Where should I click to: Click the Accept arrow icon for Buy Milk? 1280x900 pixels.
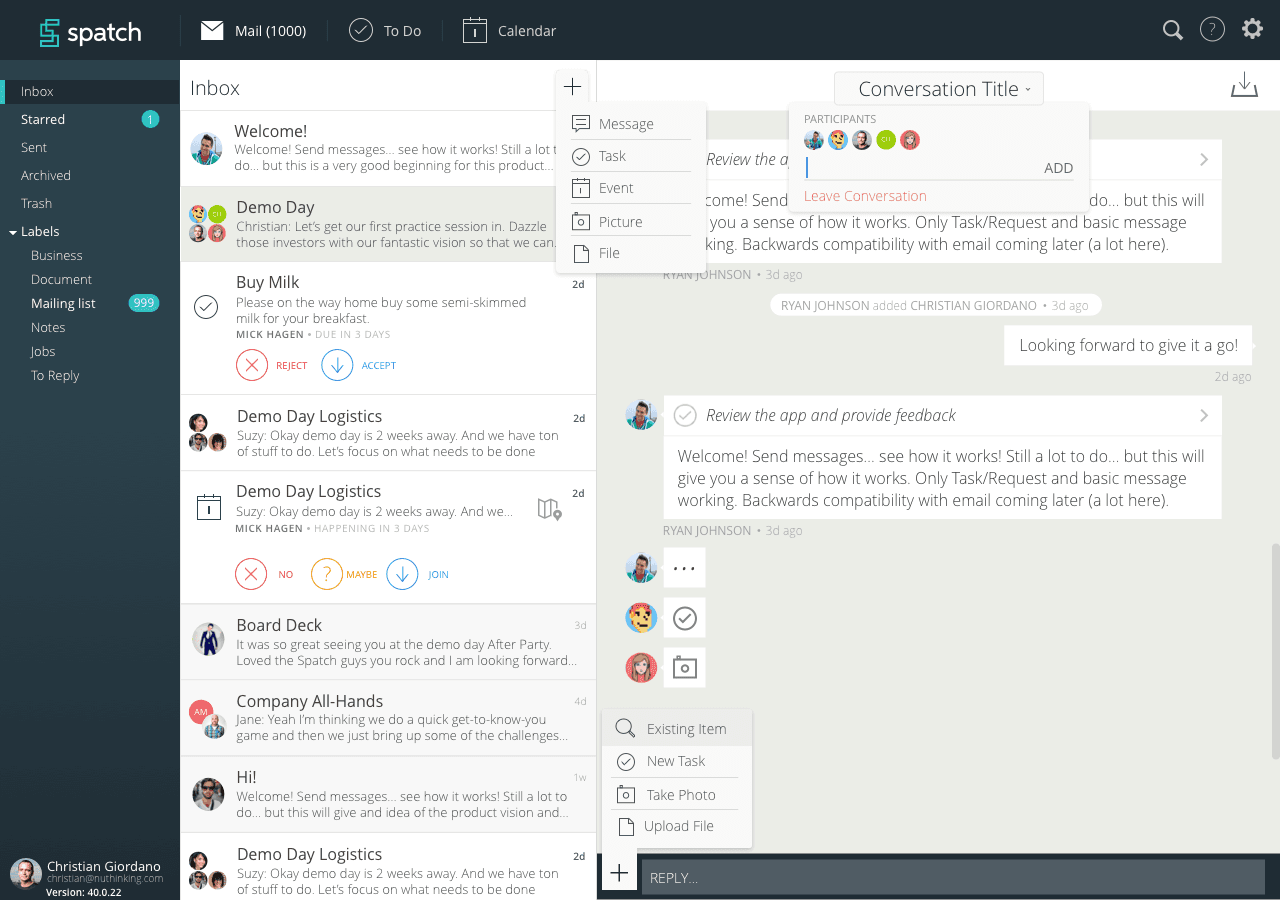click(337, 365)
